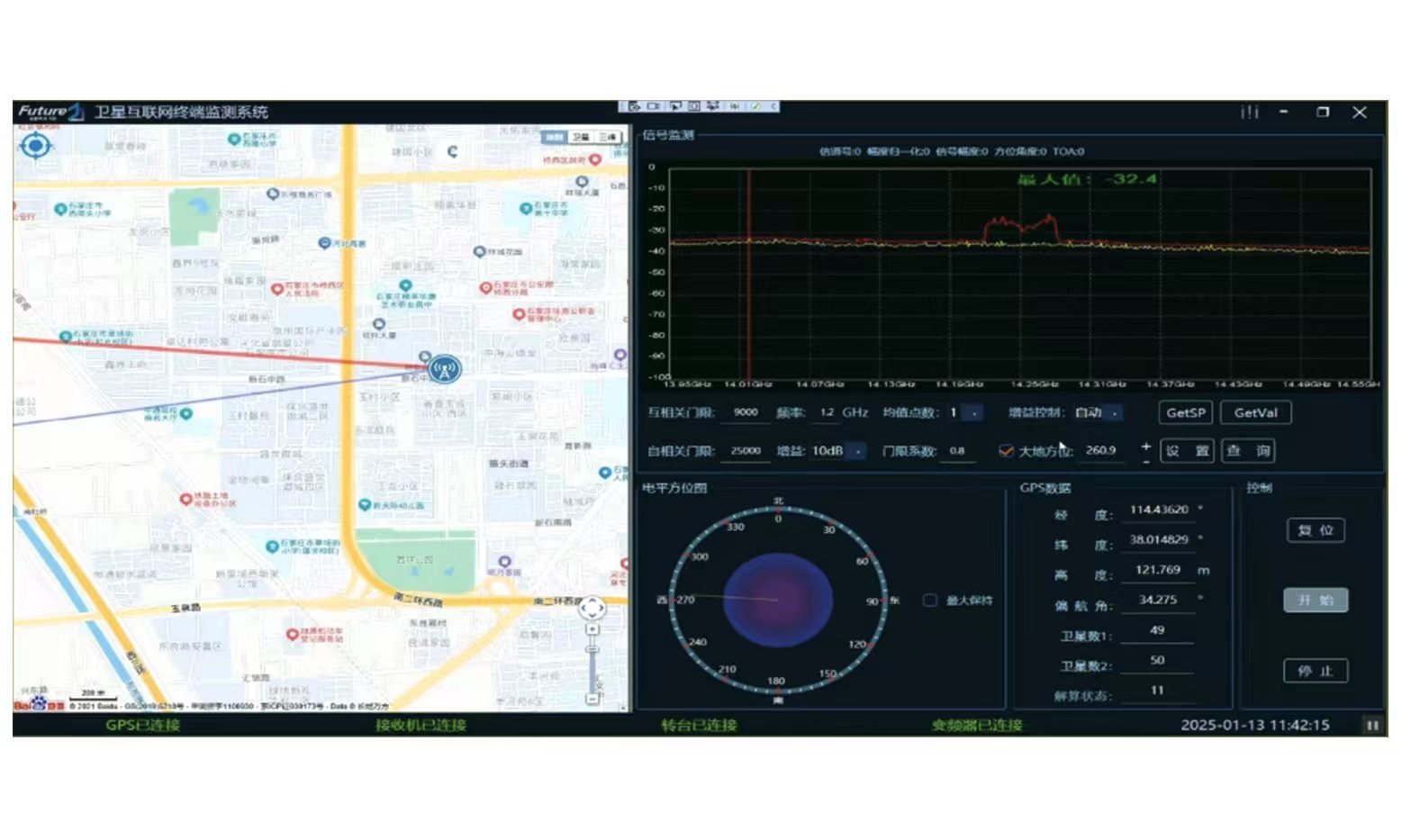Click the antenna station marker on map
This screenshot has height=840, width=1402.
(444, 368)
